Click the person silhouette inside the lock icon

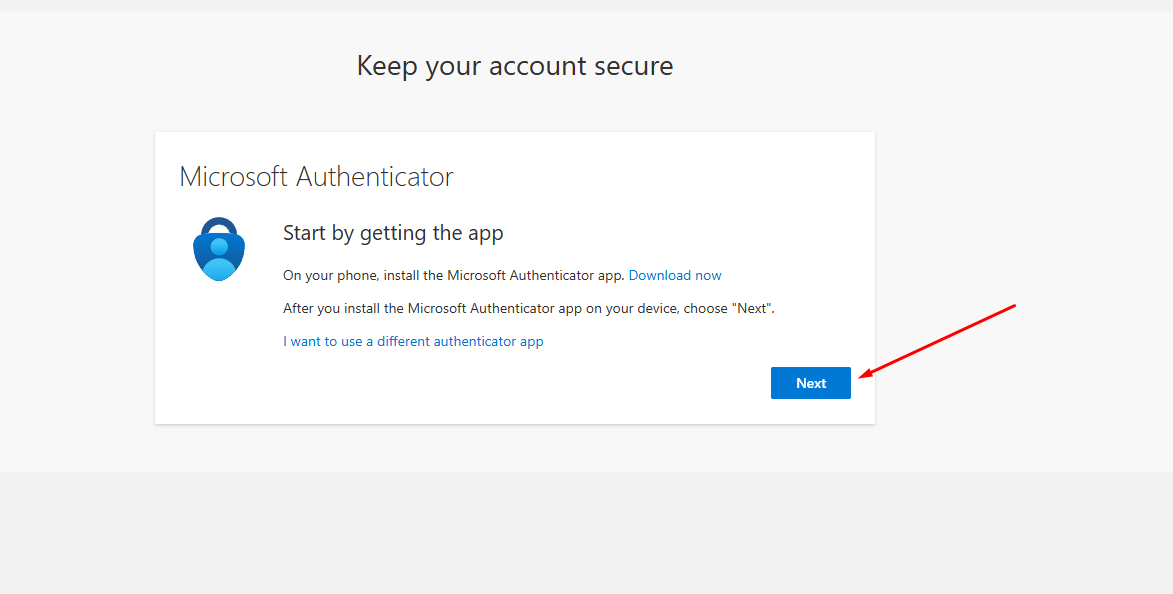click(219, 259)
